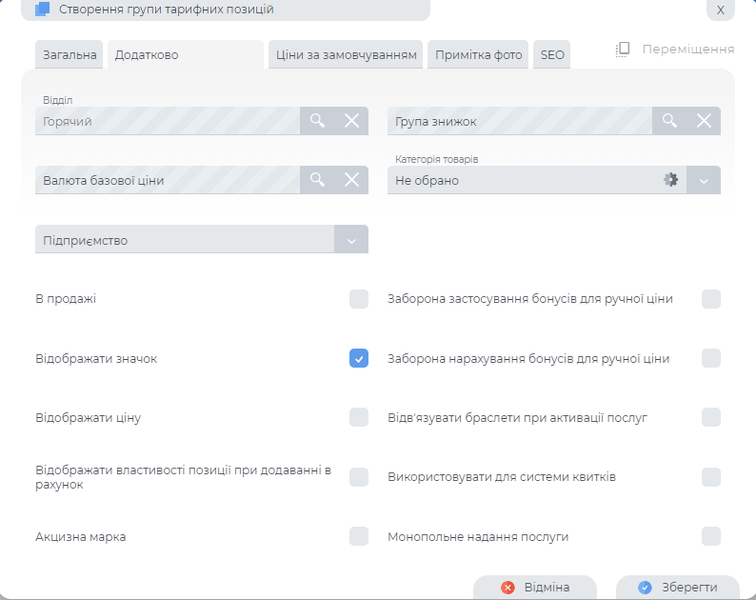756x600 pixels.
Task: Expand the Підприємство dropdown
Action: [351, 240]
